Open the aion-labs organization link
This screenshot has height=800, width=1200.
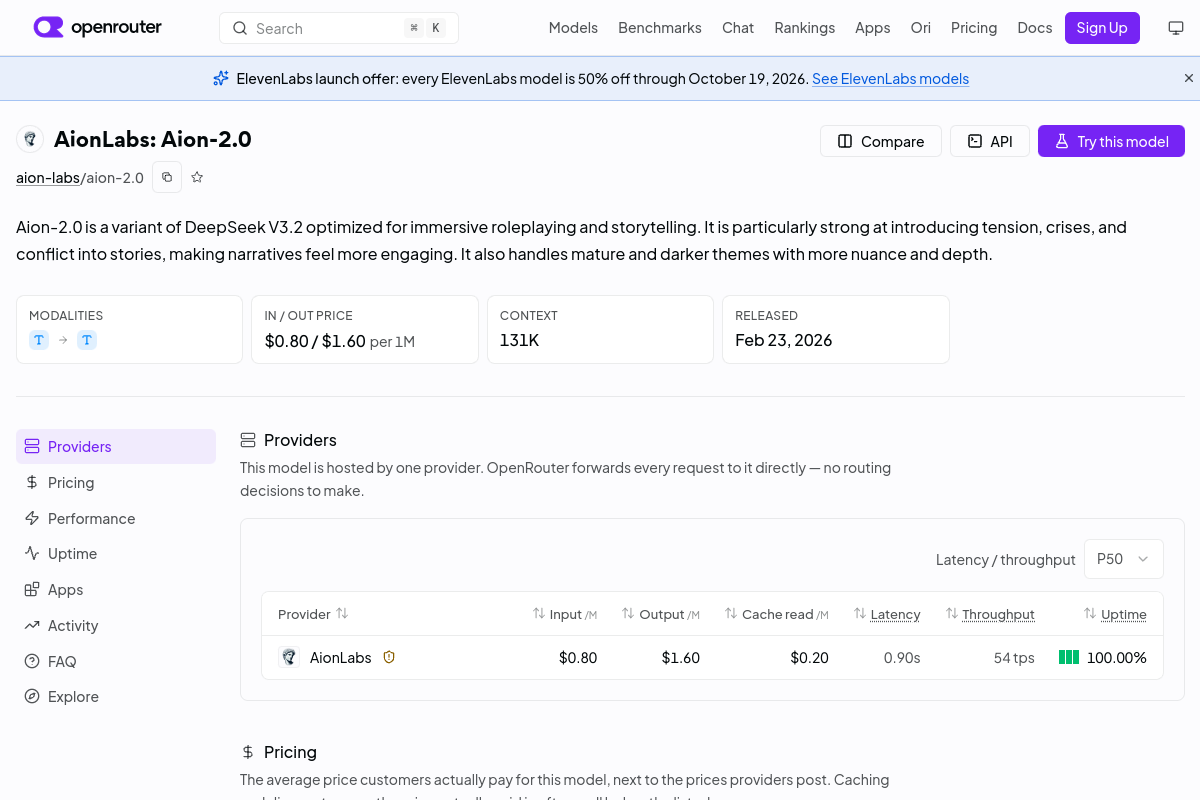click(x=48, y=178)
